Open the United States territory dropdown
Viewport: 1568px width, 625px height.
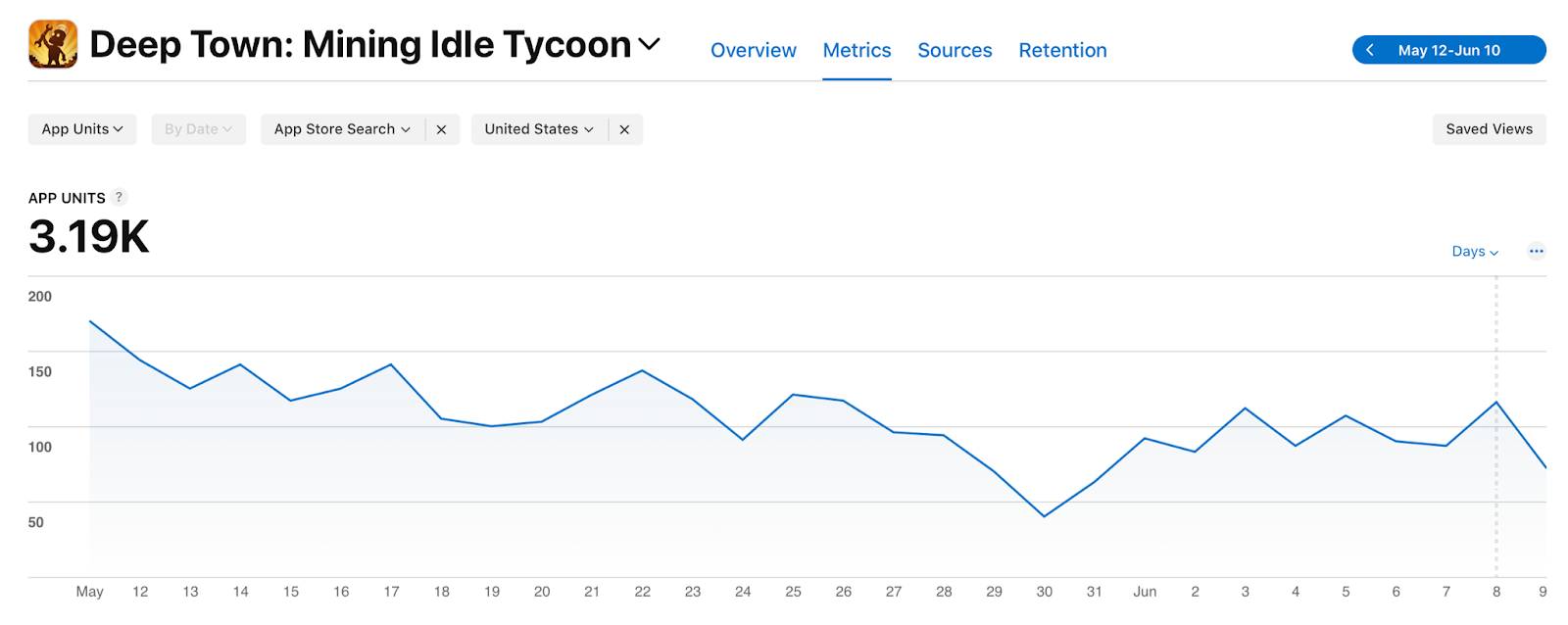click(539, 129)
